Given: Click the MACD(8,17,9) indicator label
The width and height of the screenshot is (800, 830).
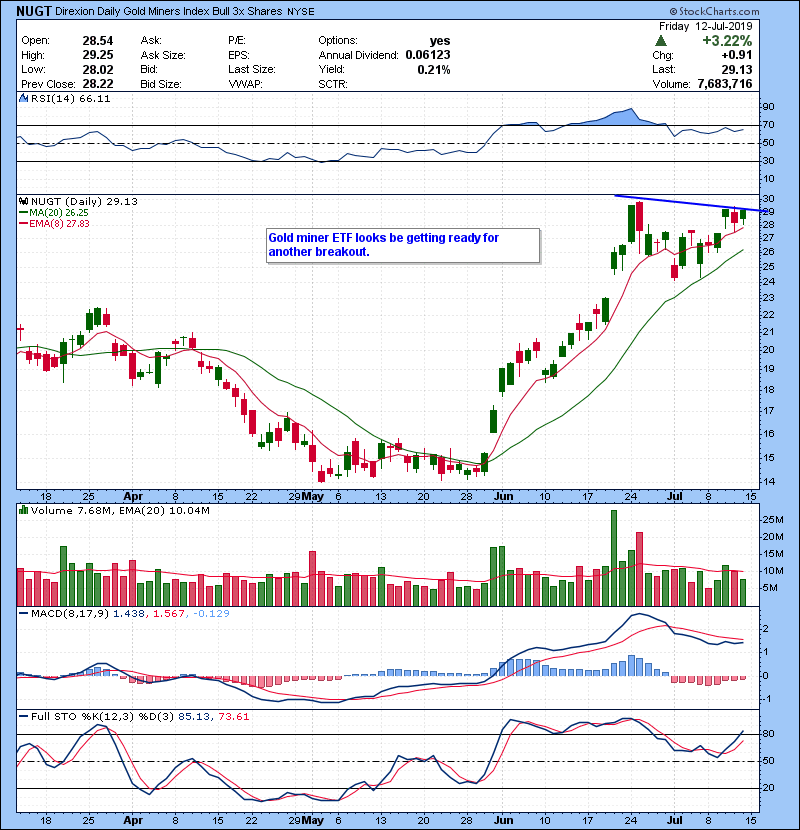Looking at the screenshot, I should point(70,614).
